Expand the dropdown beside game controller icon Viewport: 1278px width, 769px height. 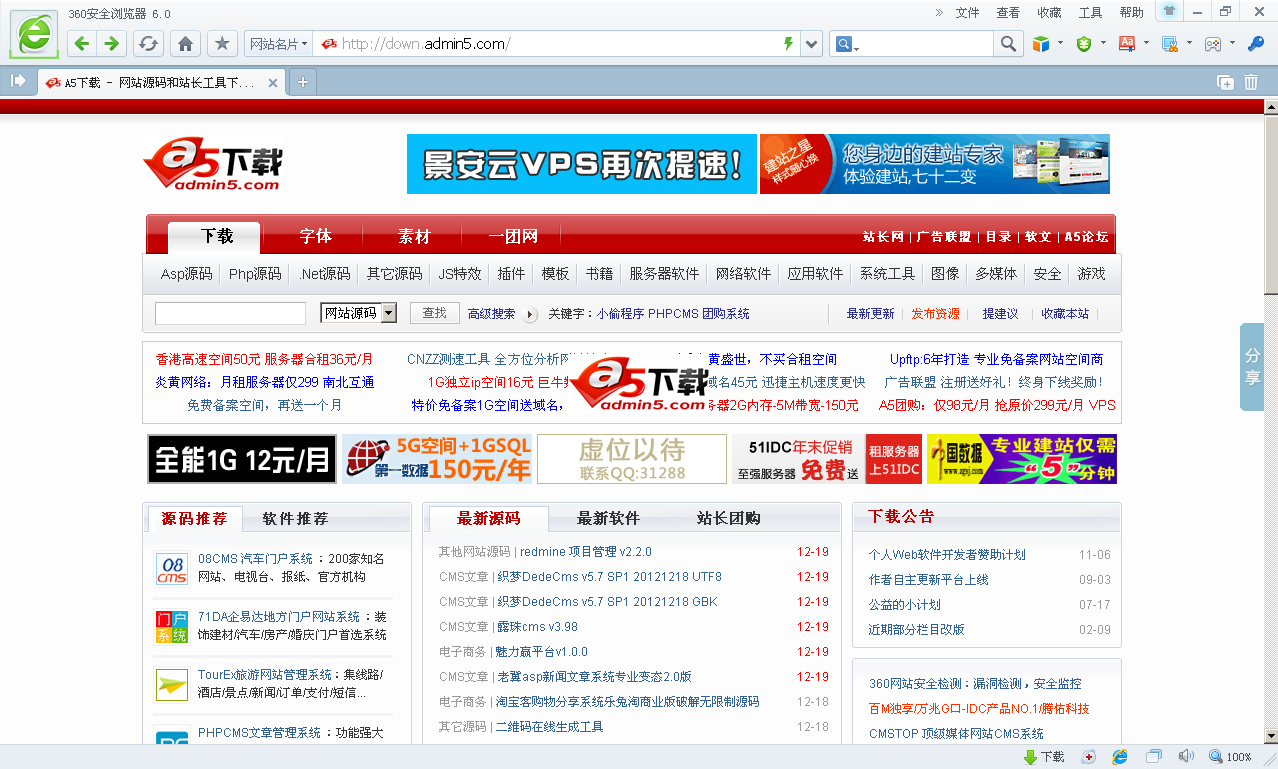pyautogui.click(x=1232, y=43)
